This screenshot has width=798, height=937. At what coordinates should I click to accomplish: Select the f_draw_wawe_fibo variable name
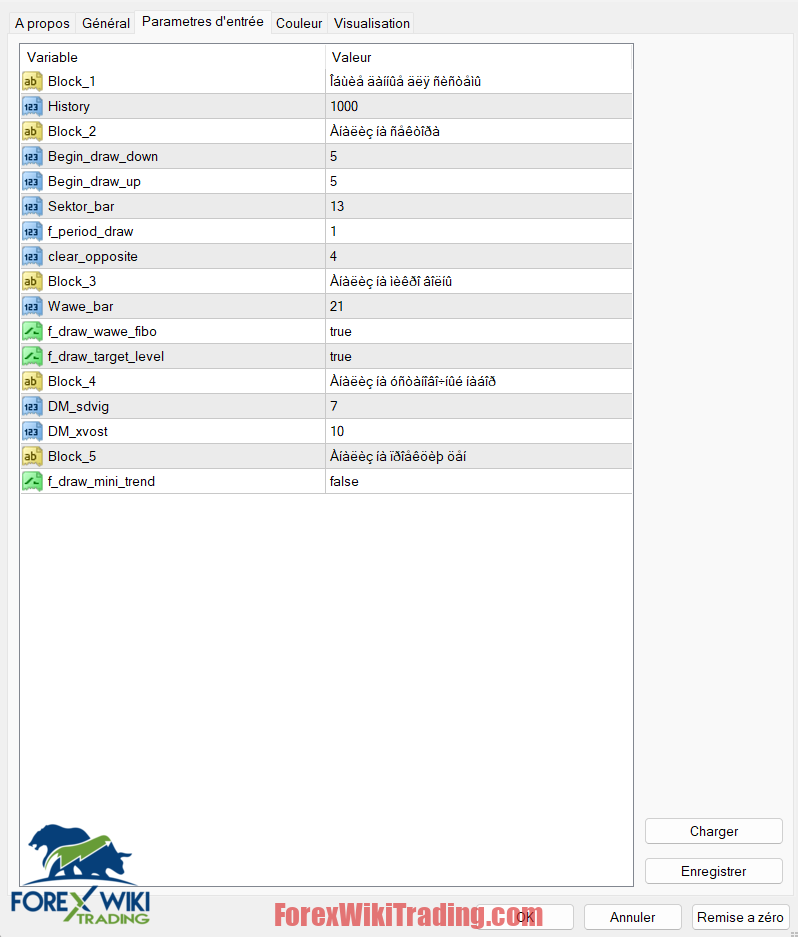[102, 332]
